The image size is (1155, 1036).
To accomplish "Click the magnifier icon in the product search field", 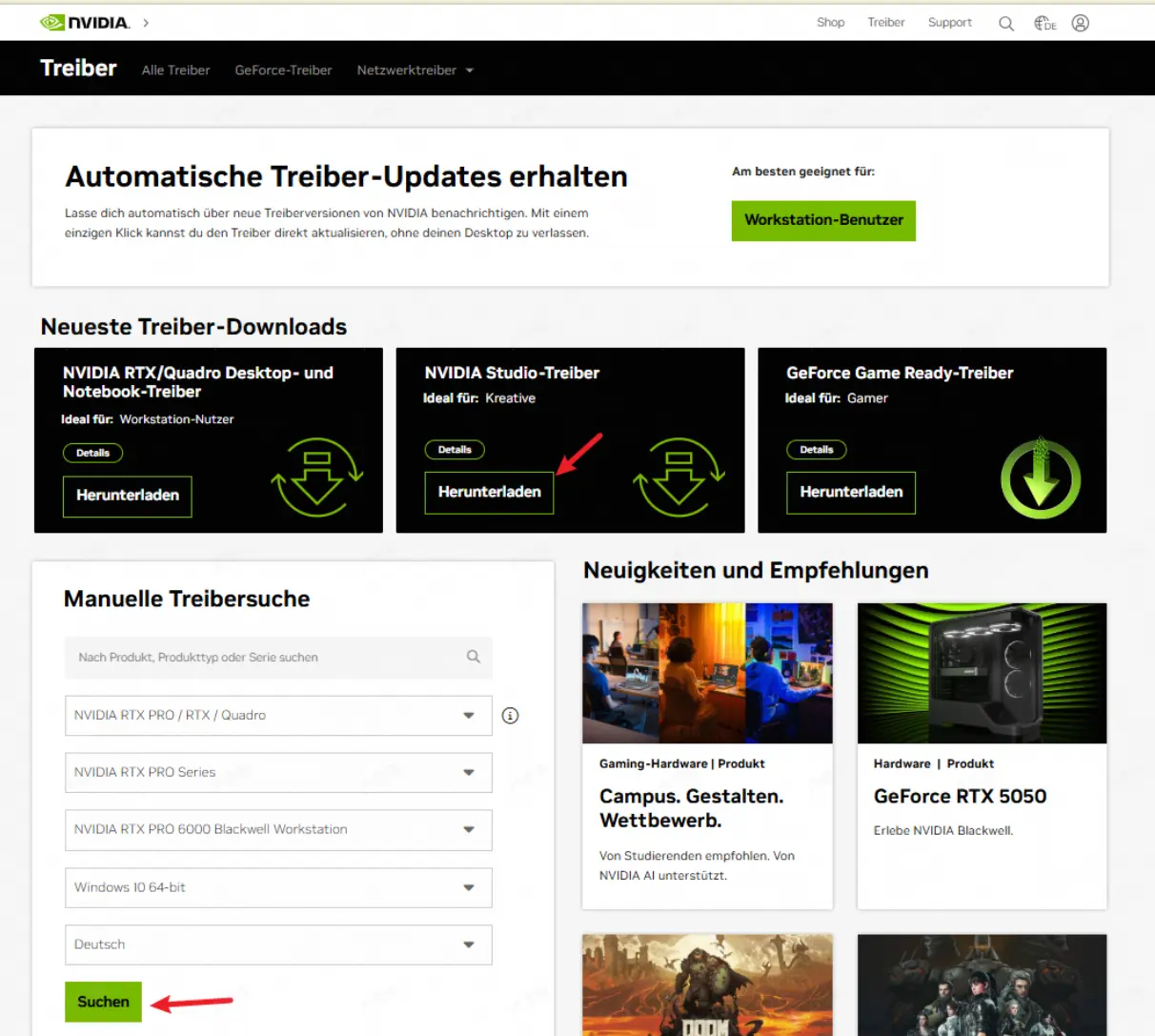I will [474, 657].
